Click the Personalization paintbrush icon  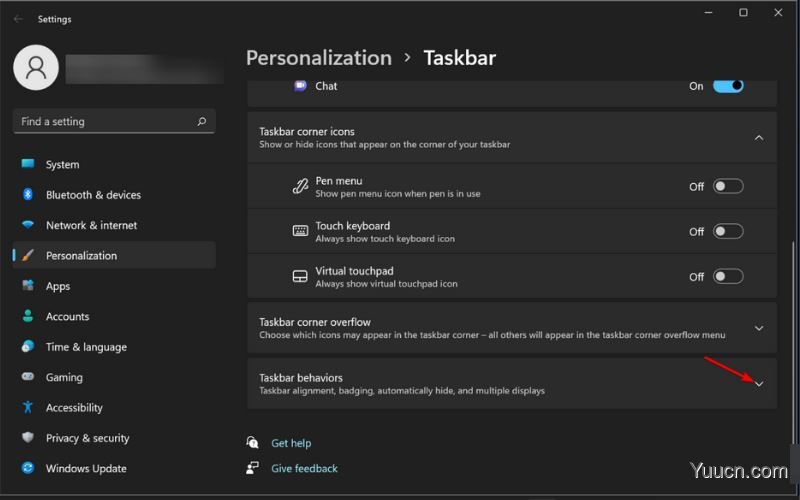[x=28, y=255]
